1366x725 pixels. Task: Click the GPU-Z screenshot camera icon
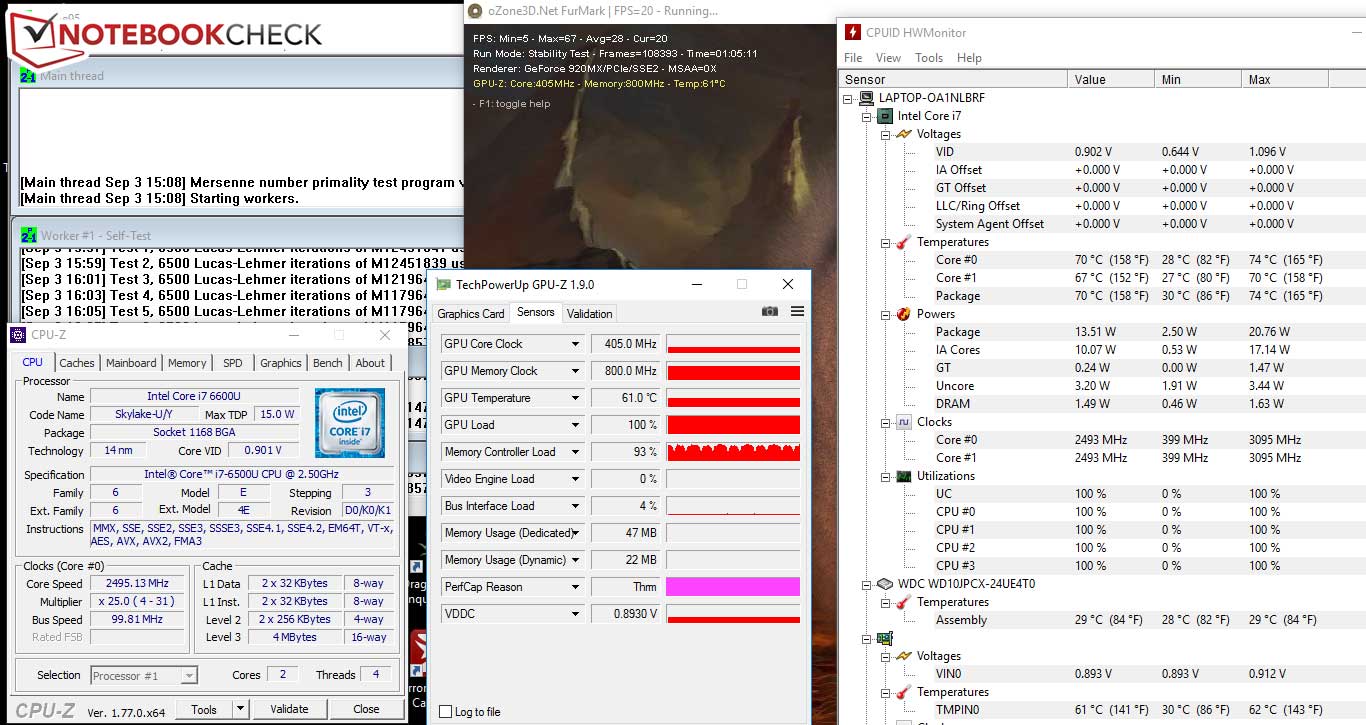[x=769, y=312]
